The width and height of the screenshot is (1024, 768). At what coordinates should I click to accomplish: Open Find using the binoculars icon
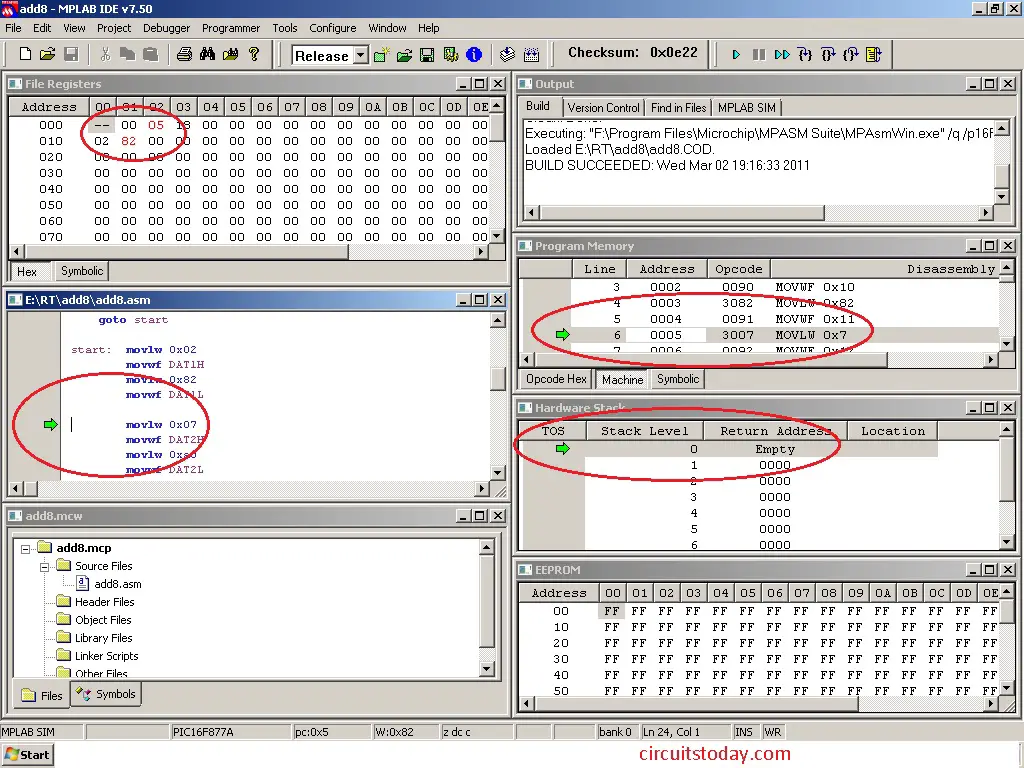click(x=208, y=54)
